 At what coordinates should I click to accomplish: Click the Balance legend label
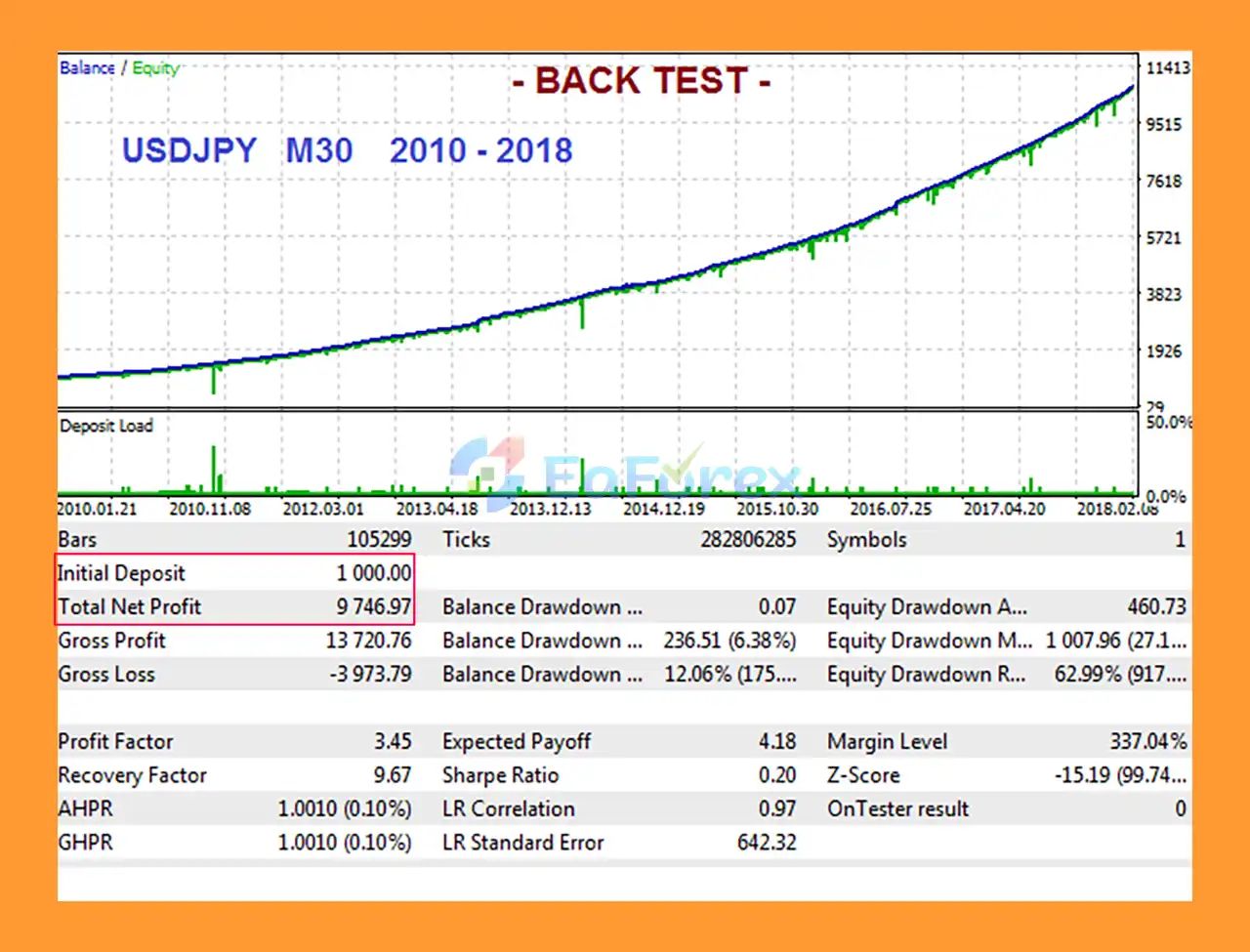coord(87,68)
